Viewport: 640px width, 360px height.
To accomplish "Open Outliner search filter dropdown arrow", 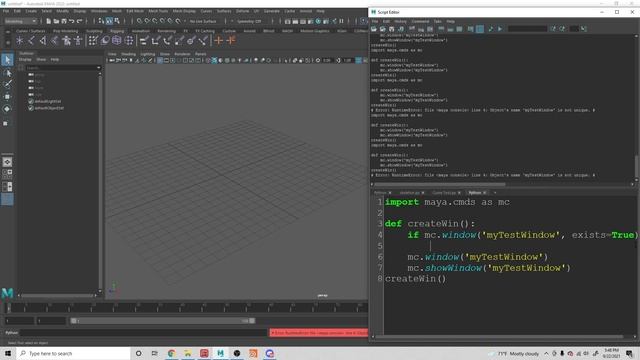I will (x=98, y=68).
